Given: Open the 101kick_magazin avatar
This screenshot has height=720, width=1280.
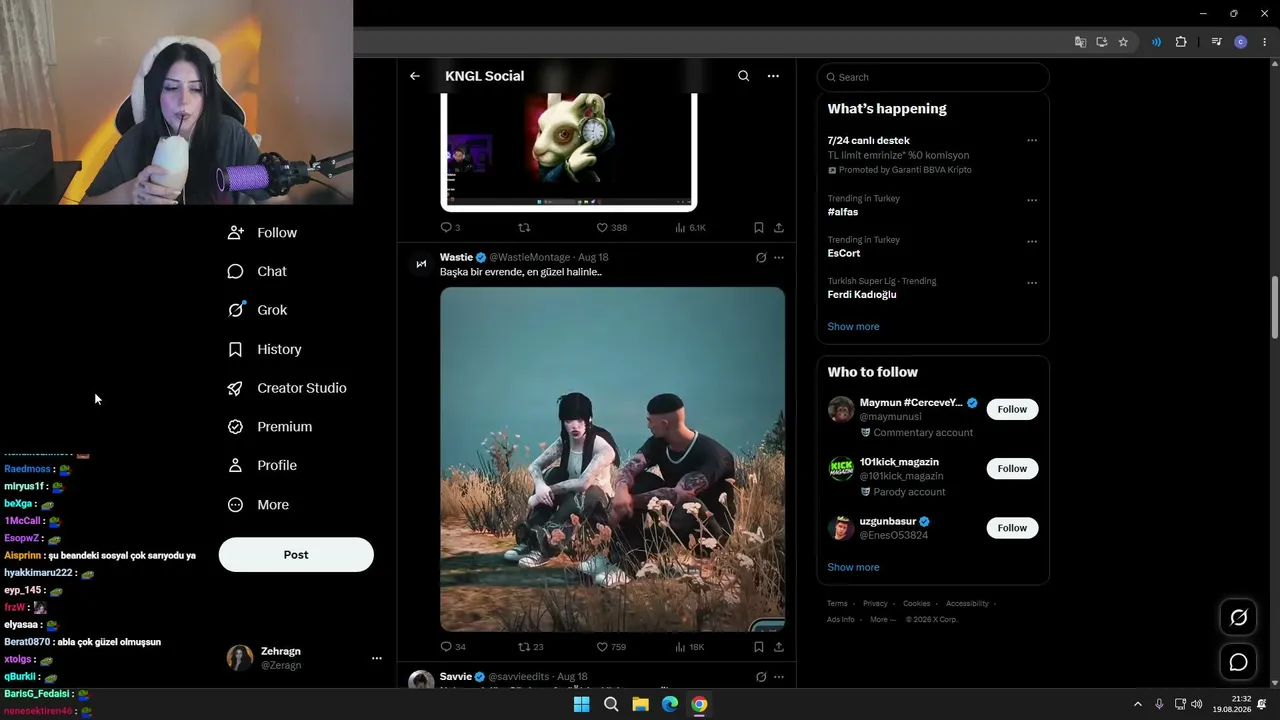Looking at the screenshot, I should tap(841, 469).
